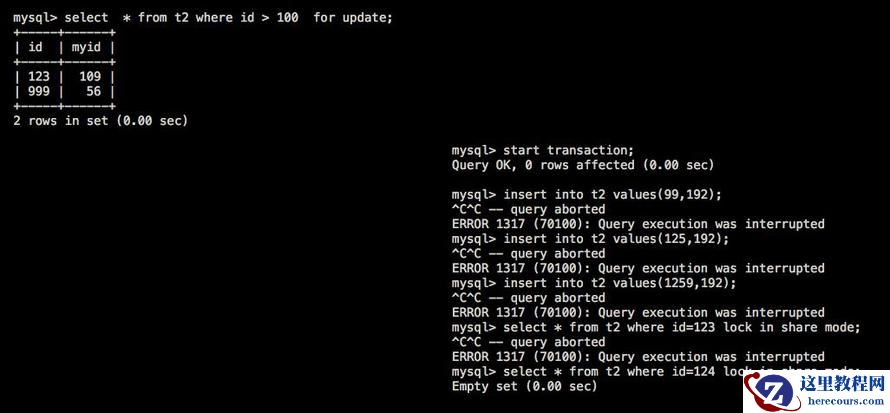
Task: Select table row with id 123
Action: coord(64,76)
